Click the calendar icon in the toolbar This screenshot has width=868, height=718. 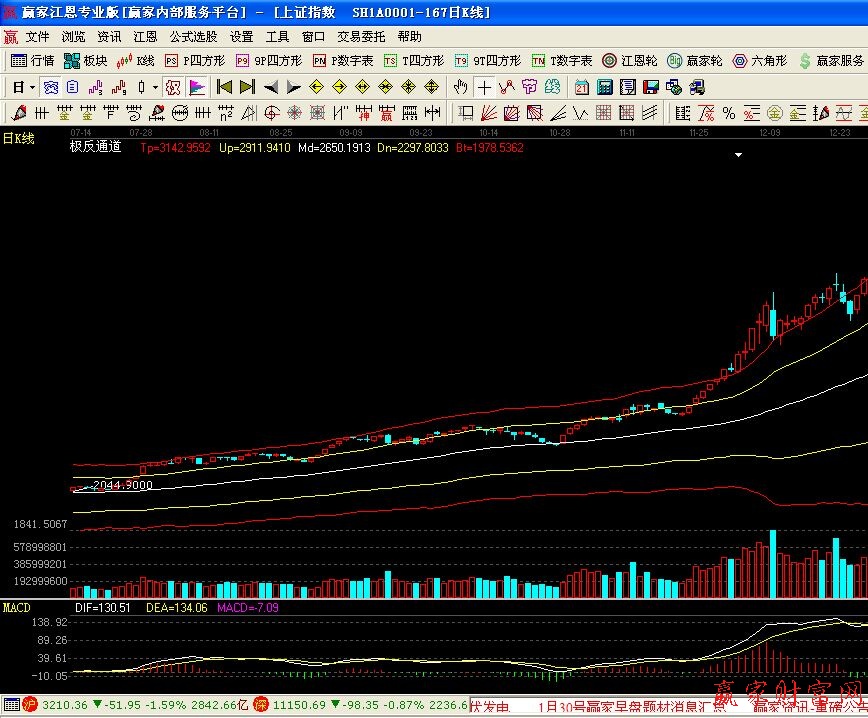pos(582,87)
